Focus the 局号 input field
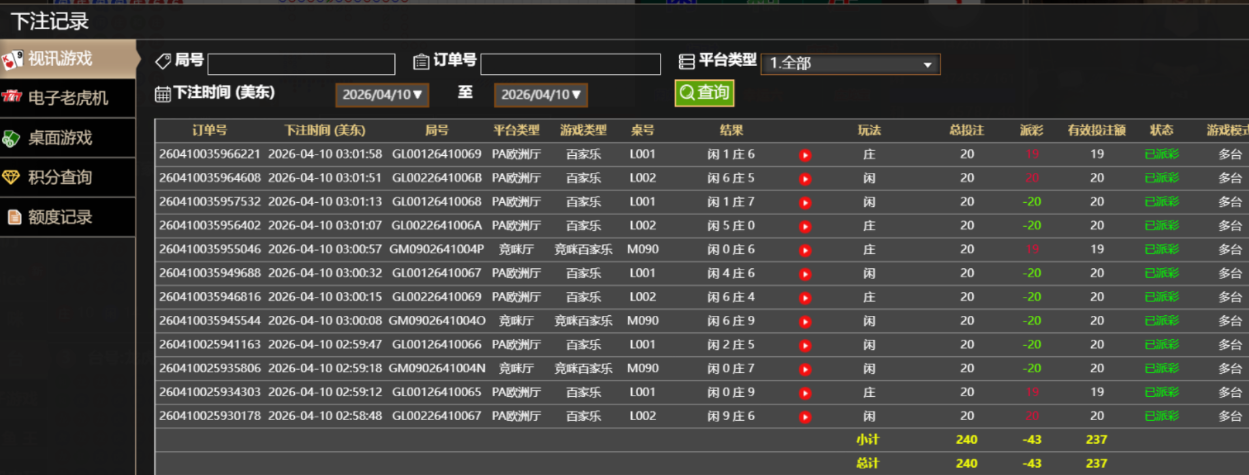The image size is (1249, 475). click(x=301, y=64)
